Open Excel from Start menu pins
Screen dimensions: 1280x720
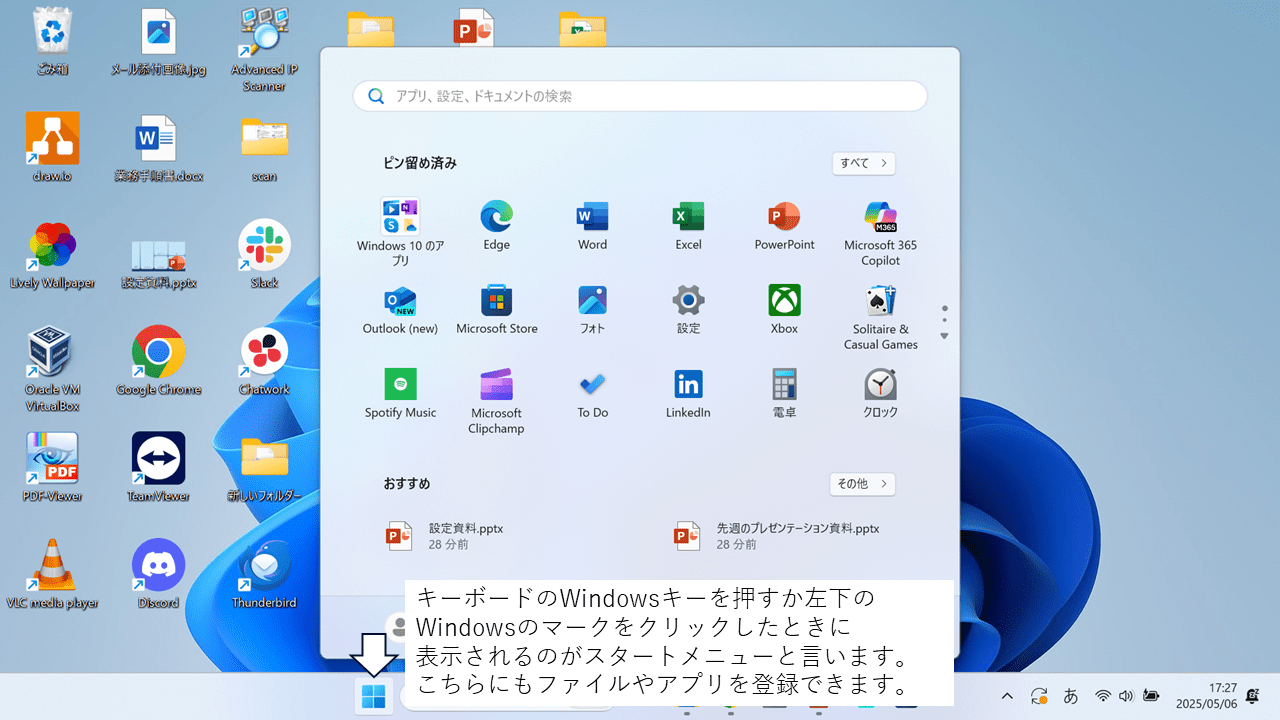[x=688, y=225]
